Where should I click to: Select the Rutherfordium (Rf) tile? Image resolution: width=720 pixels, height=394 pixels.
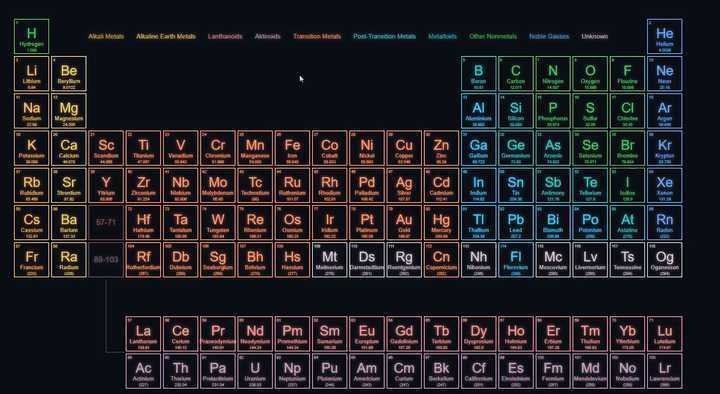[x=143, y=260]
